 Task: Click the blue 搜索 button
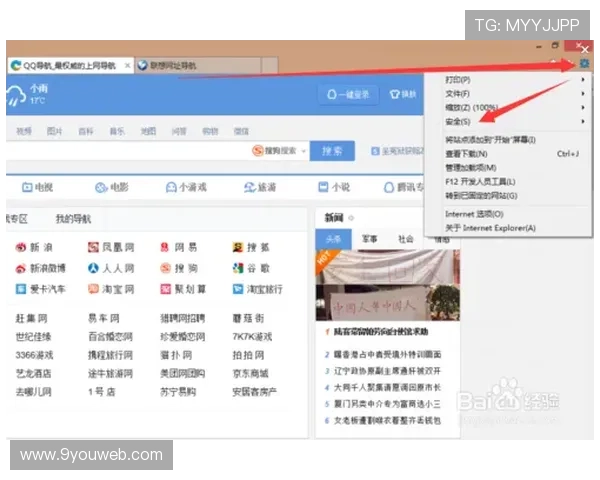[x=332, y=151]
